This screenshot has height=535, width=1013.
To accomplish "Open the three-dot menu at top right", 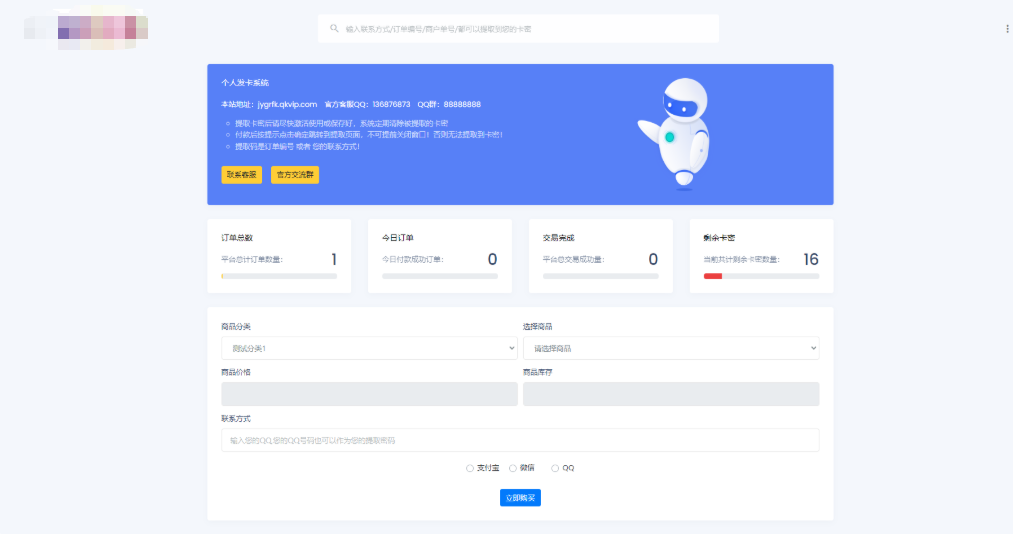I will click(x=1007, y=29).
